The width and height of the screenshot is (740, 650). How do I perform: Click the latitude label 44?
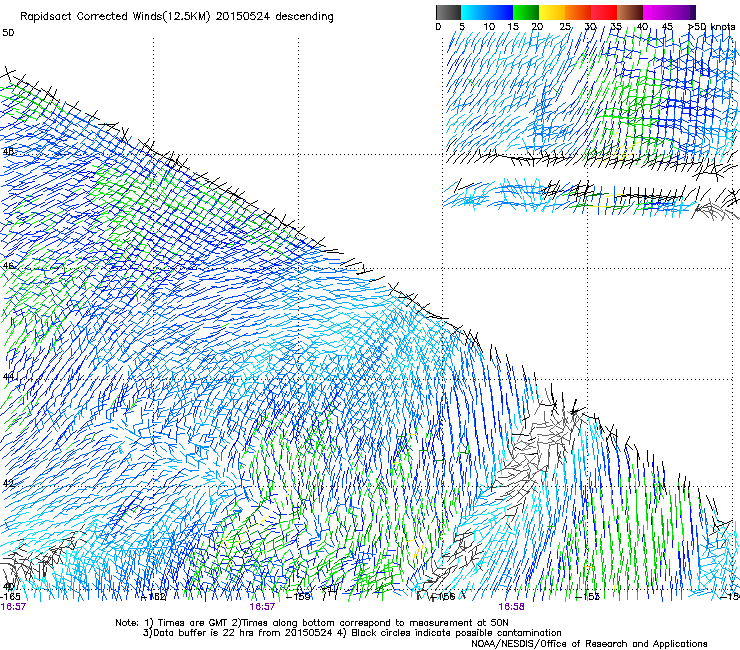pyautogui.click(x=8, y=377)
